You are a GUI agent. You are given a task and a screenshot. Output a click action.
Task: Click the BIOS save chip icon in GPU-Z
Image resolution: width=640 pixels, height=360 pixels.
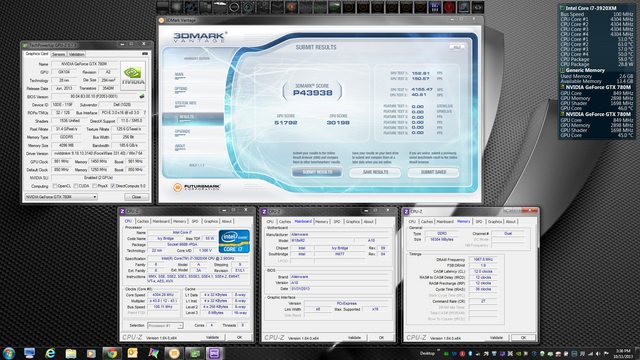[x=142, y=97]
